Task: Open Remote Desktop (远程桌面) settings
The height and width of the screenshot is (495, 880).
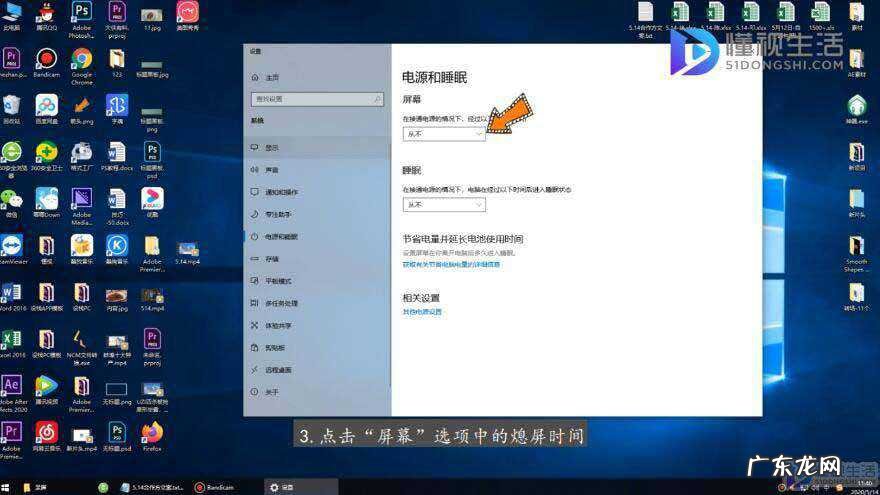Action: pyautogui.click(x=317, y=370)
